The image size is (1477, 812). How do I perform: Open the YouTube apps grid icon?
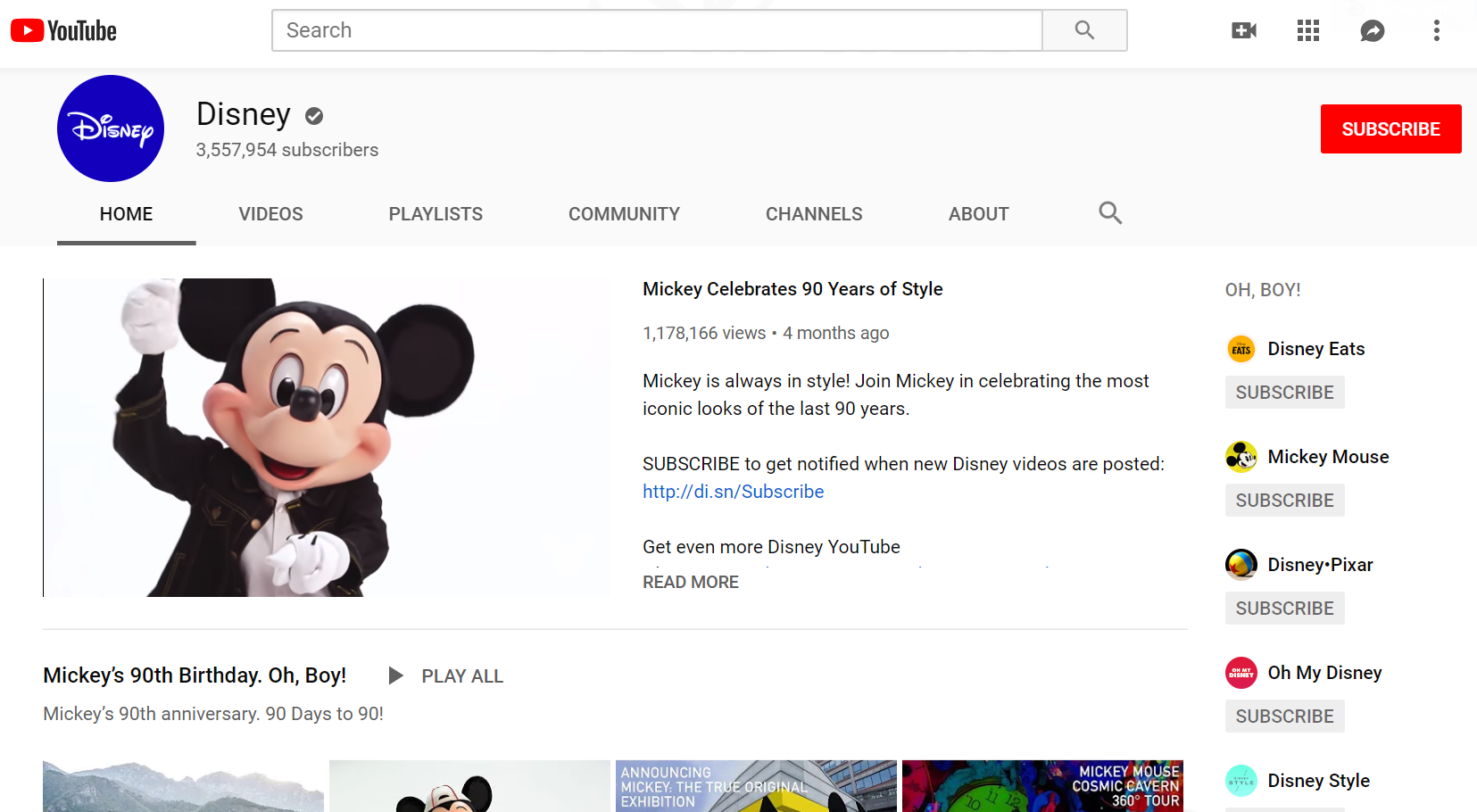[1308, 30]
